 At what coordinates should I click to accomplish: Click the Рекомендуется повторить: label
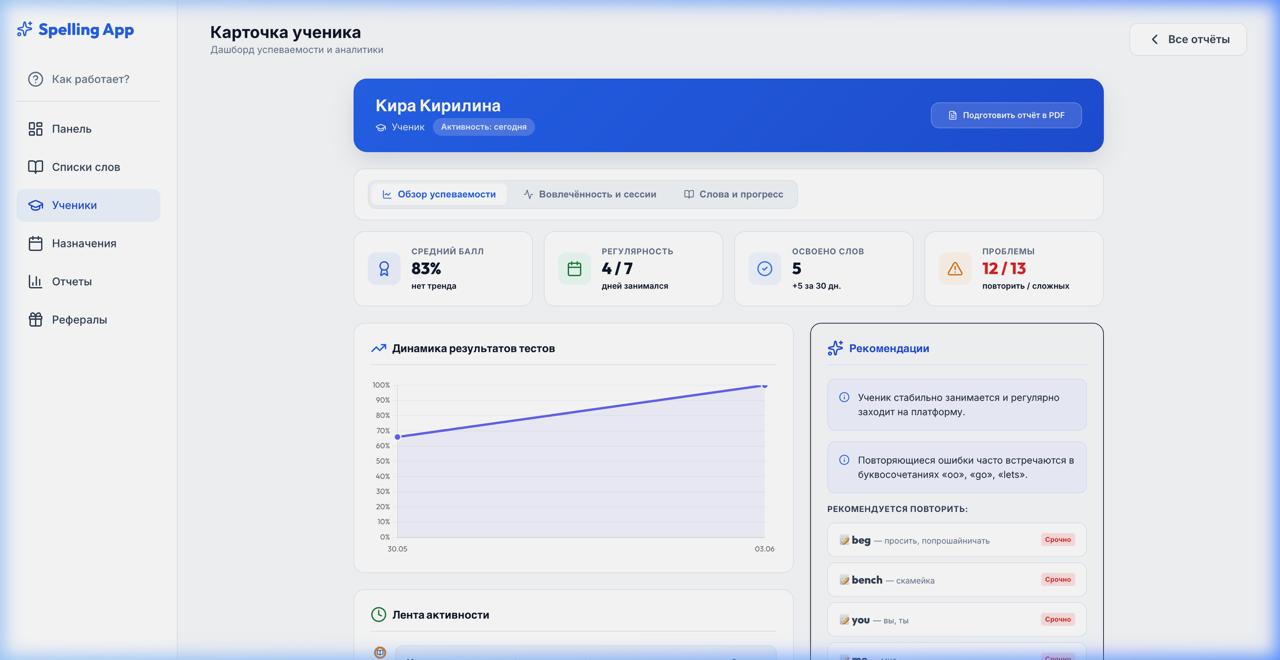(x=897, y=509)
